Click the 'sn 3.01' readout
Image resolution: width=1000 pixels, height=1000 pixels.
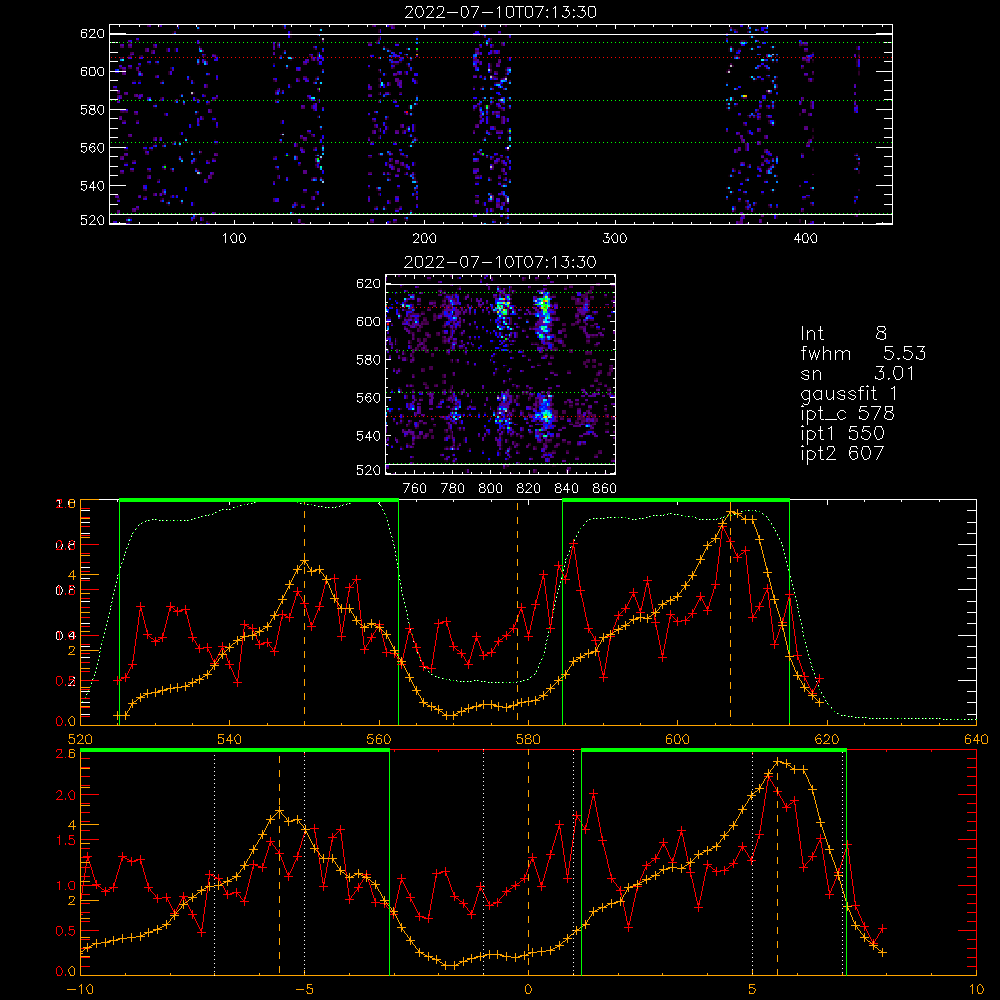(858, 374)
